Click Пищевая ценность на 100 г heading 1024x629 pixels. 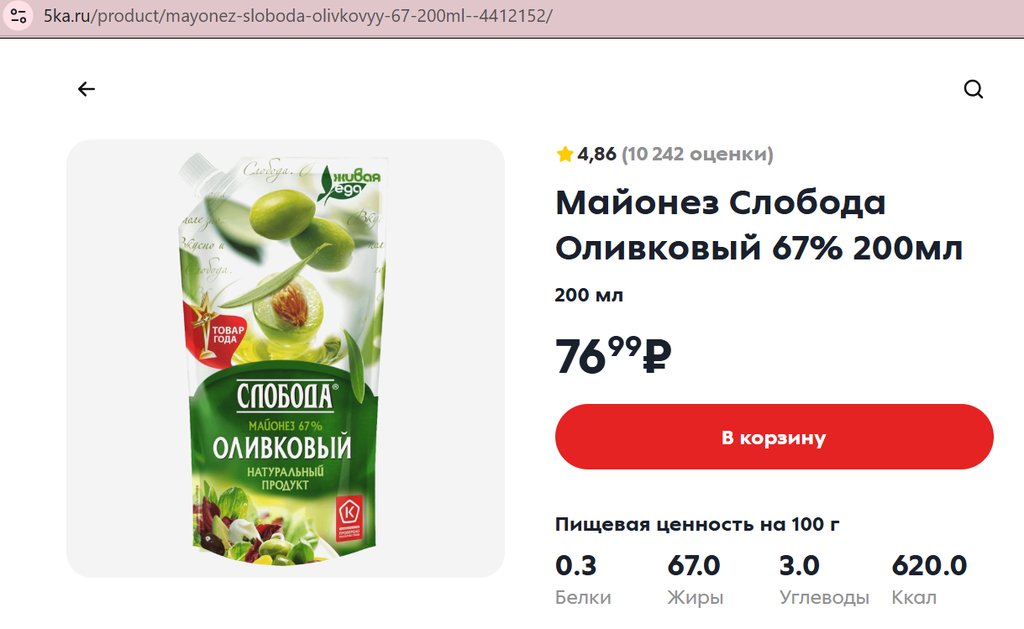tap(697, 524)
